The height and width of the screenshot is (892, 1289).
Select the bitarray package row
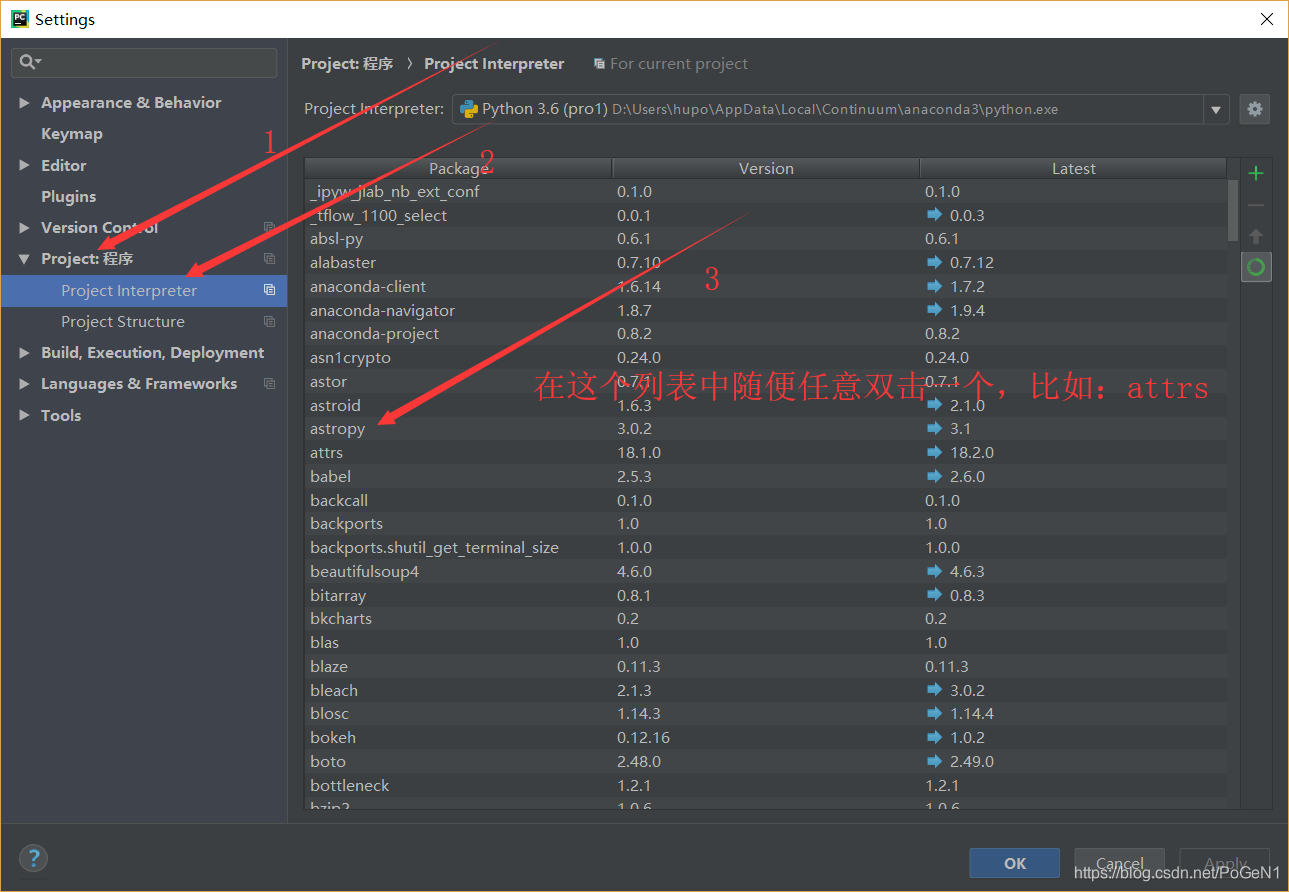coord(766,595)
